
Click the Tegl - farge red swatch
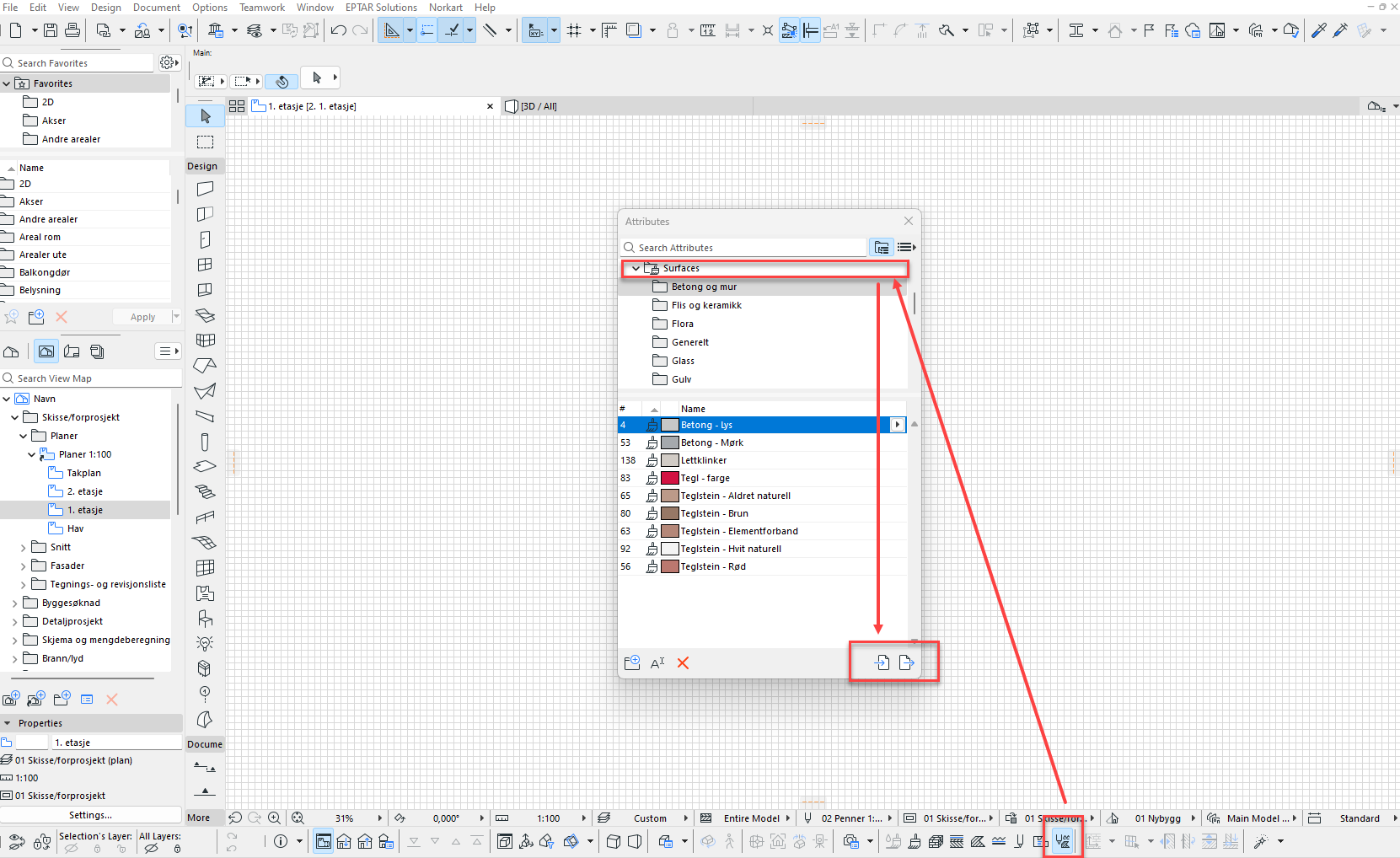[670, 478]
